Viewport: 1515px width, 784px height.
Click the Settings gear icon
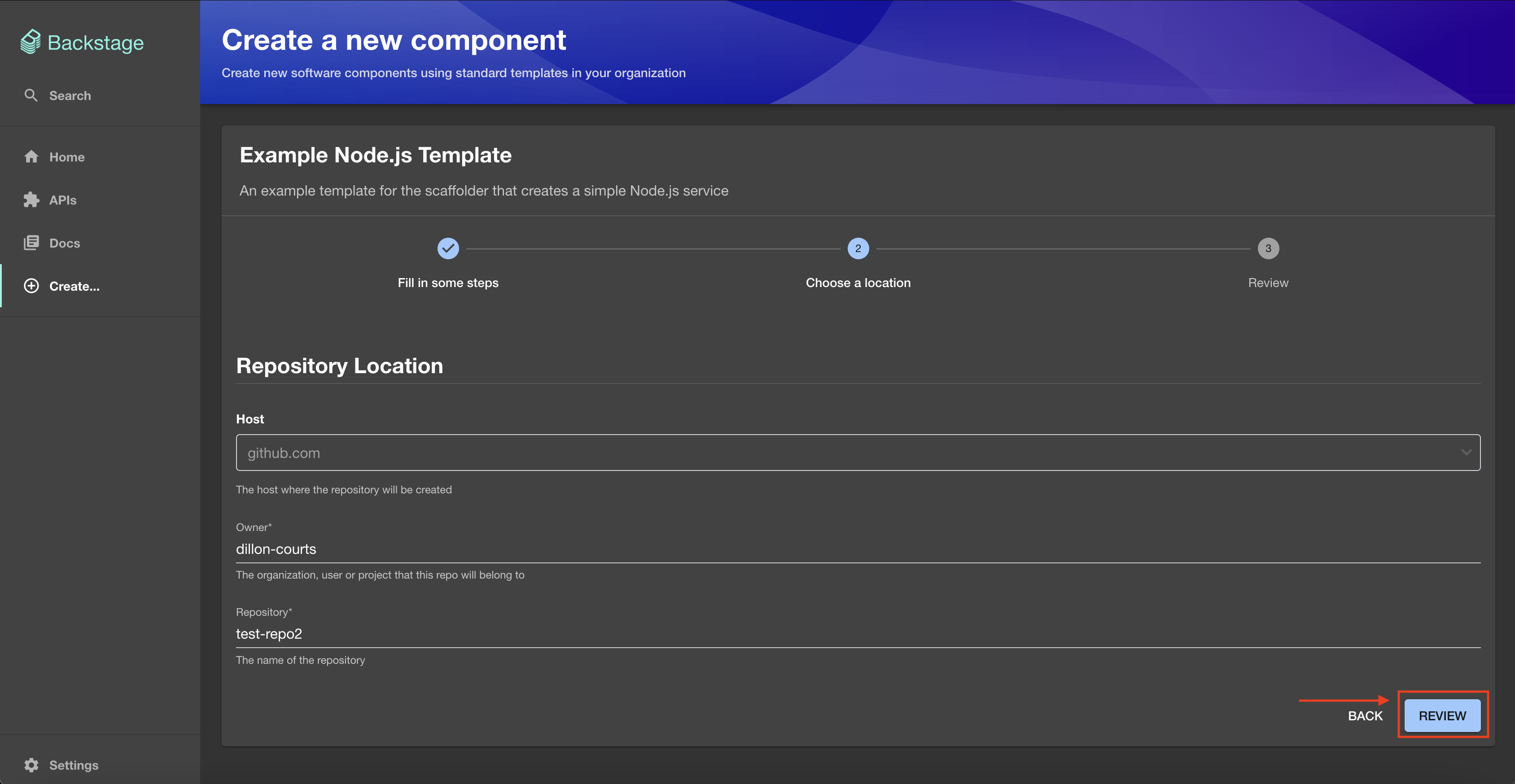31,765
